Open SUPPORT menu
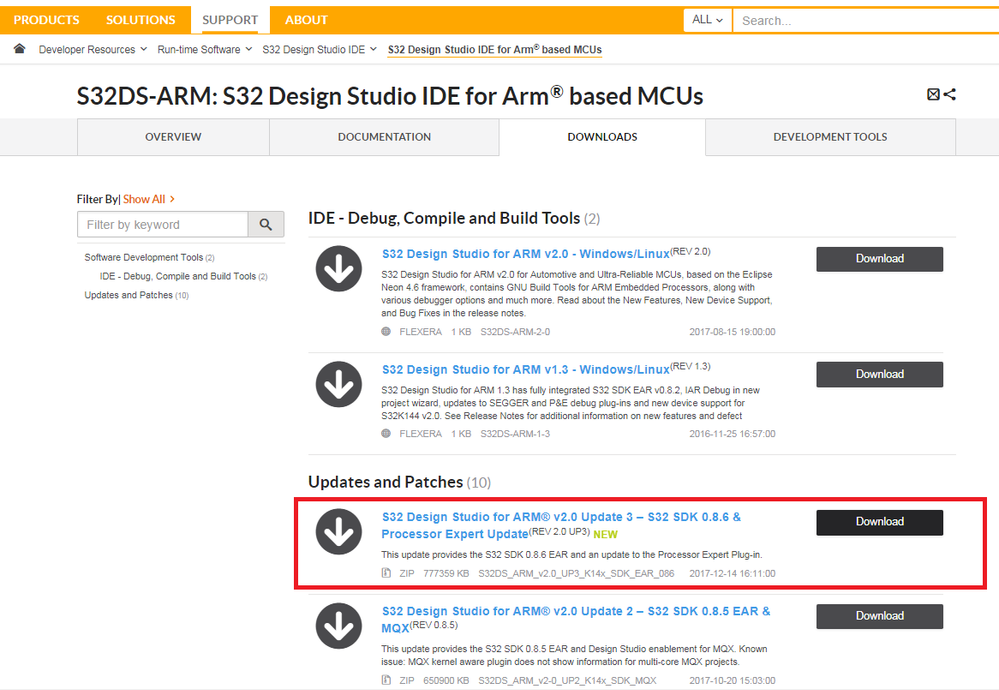Image resolution: width=999 pixels, height=690 pixels. coord(230,20)
